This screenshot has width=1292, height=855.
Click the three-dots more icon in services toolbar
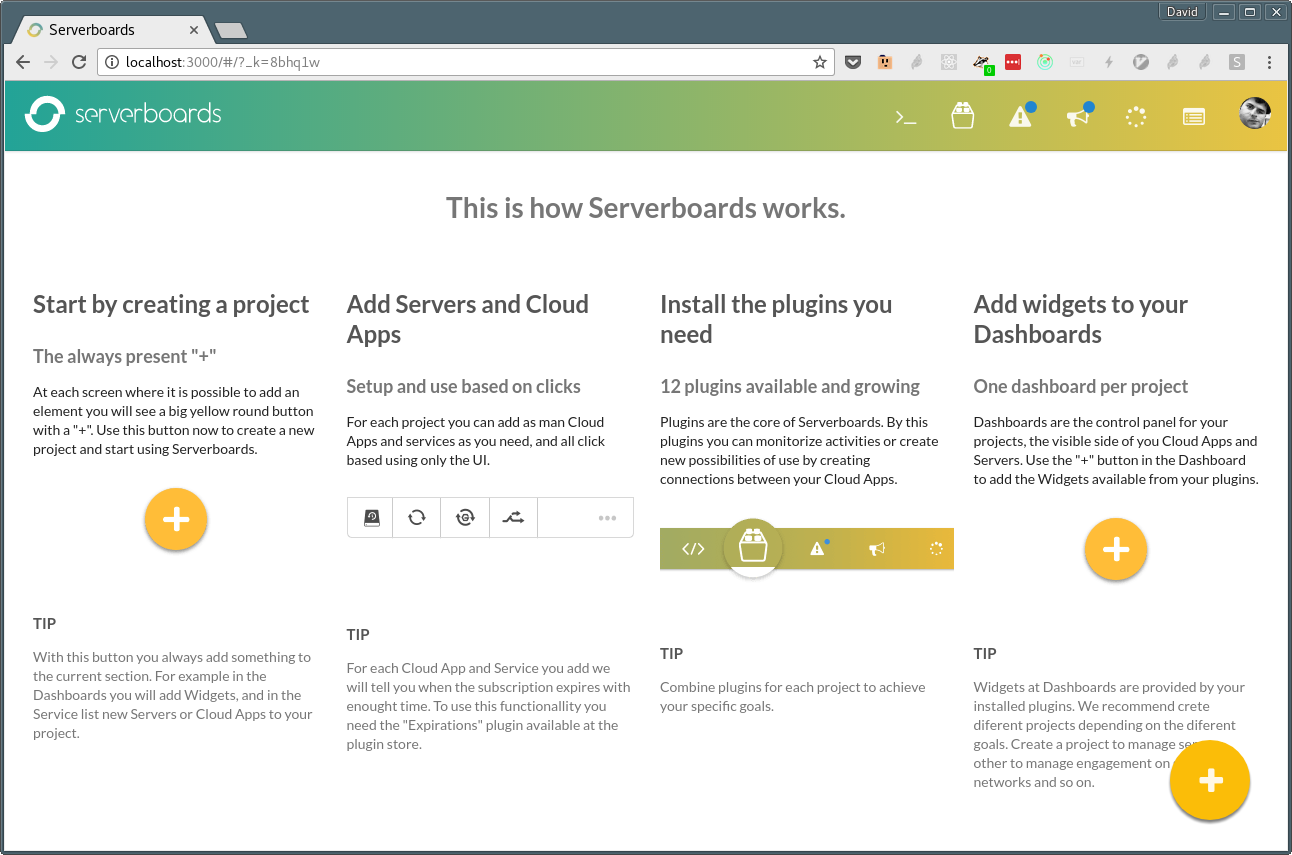[607, 518]
